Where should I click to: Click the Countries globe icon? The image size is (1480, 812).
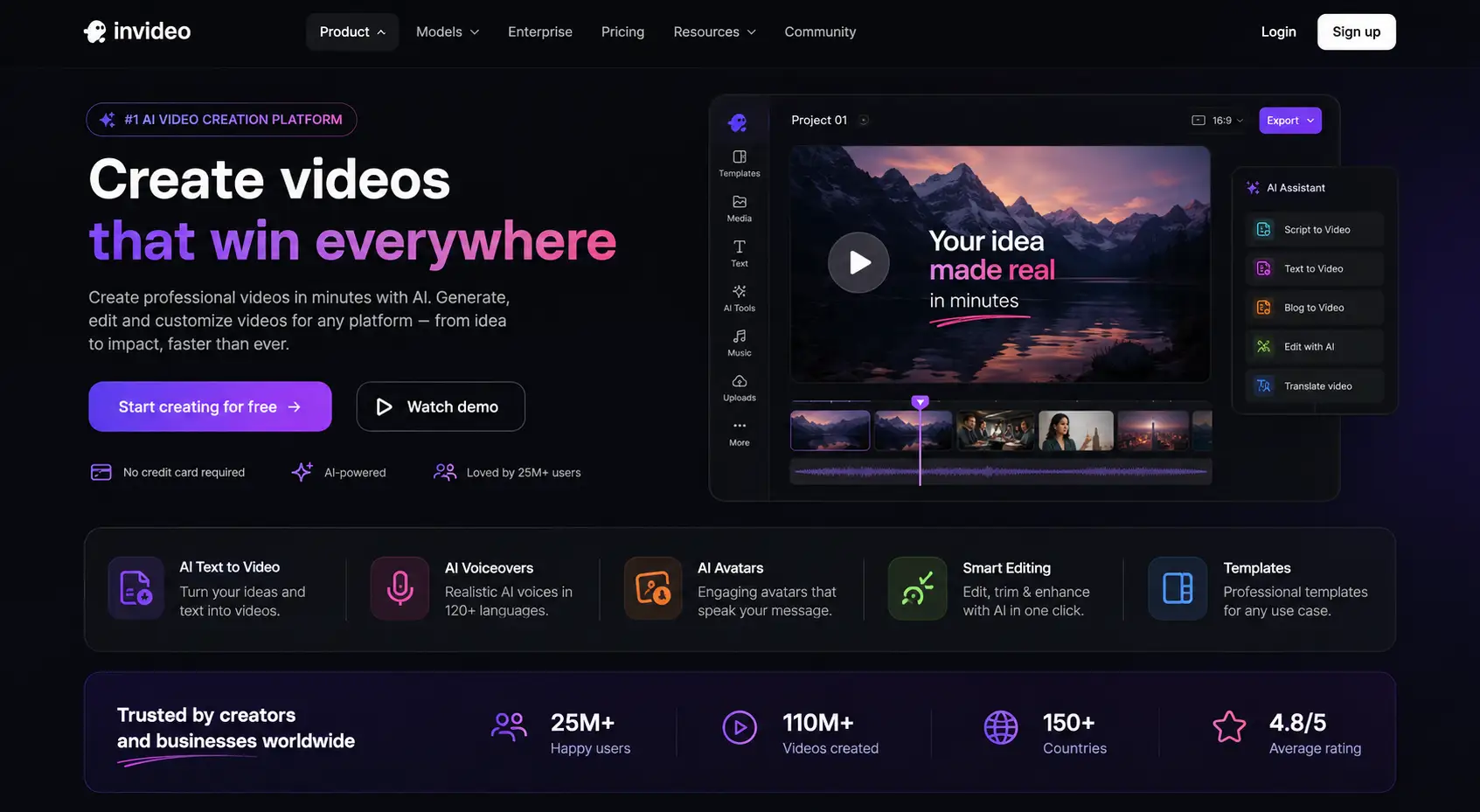tap(1001, 727)
